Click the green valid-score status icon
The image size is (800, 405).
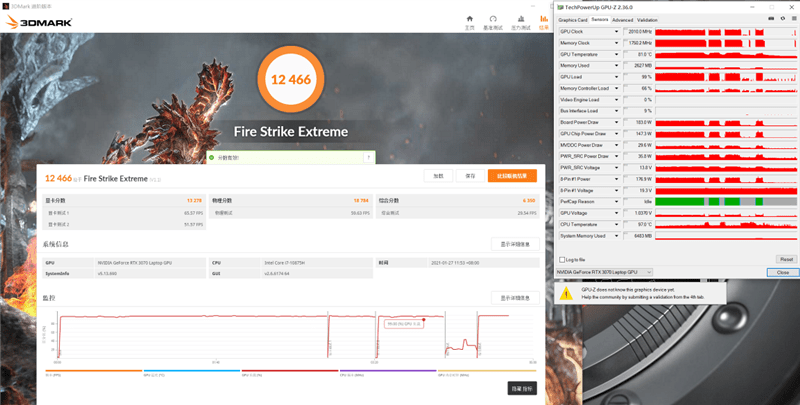[211, 158]
